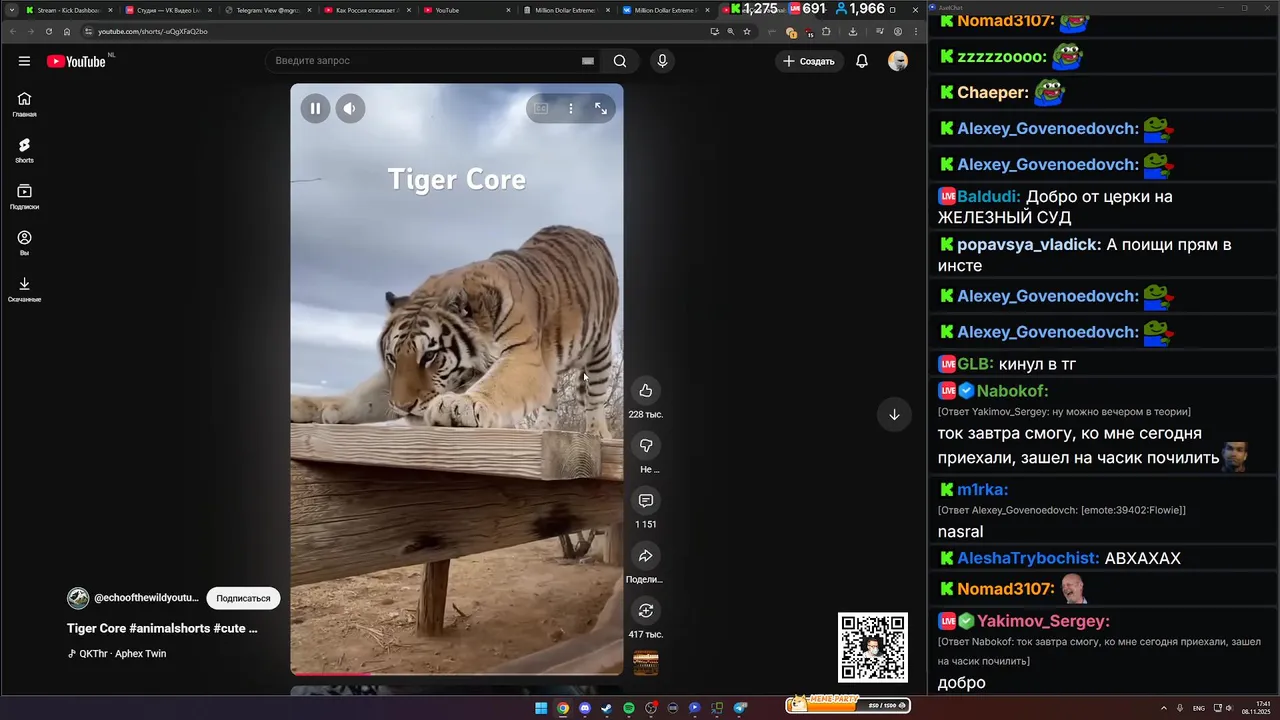The image size is (1280, 720).
Task: Reload the page in browser
Action: (48, 31)
